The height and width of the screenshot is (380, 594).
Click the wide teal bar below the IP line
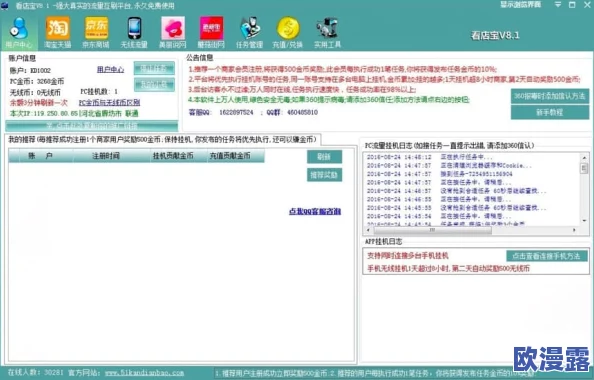(92, 126)
